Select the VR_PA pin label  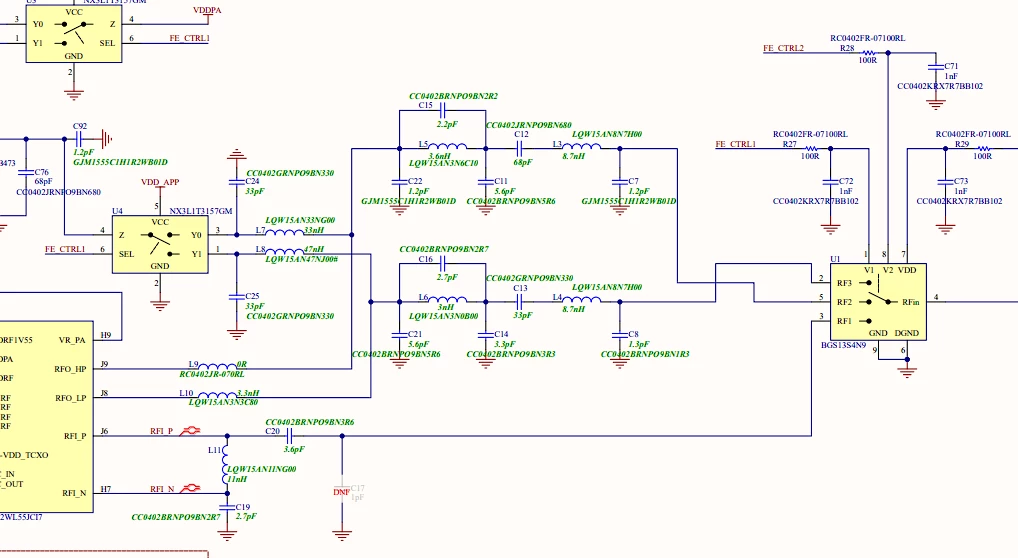click(71, 340)
